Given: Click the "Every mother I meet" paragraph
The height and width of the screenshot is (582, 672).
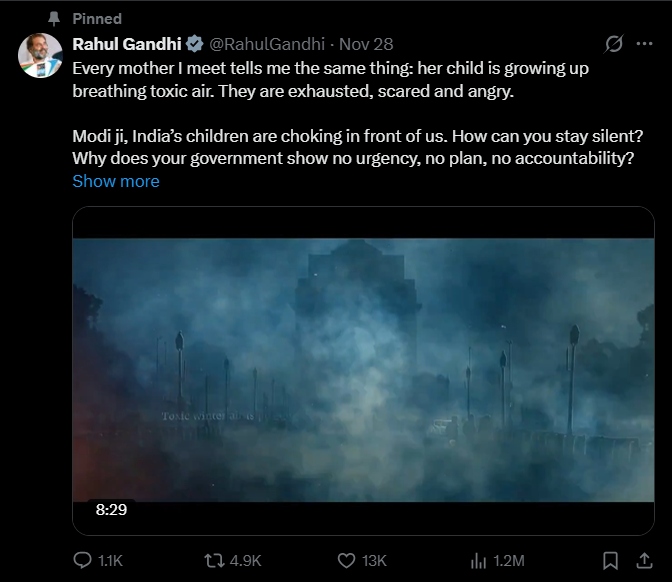Looking at the screenshot, I should (330, 80).
